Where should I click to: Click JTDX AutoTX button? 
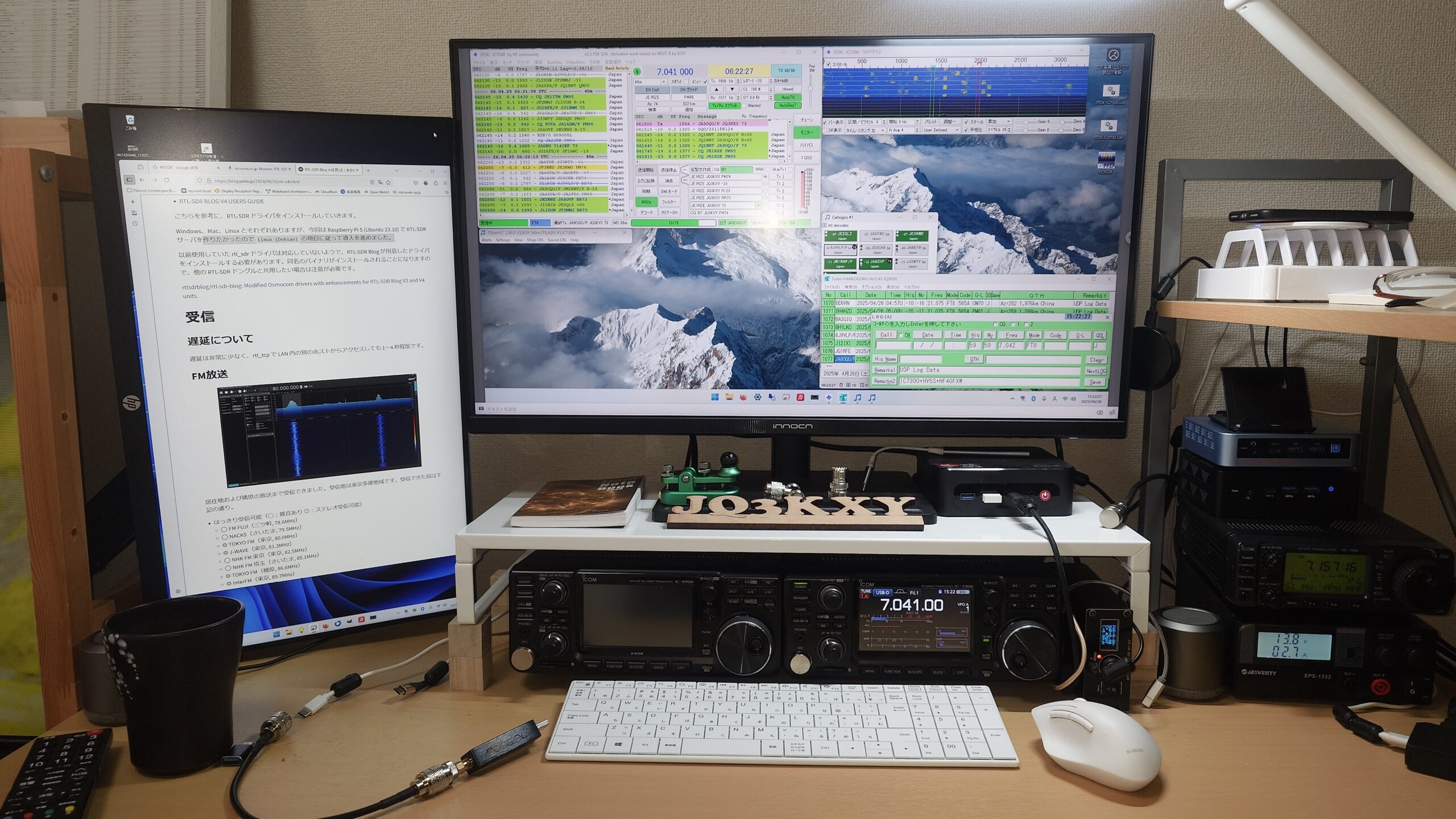[x=788, y=97]
